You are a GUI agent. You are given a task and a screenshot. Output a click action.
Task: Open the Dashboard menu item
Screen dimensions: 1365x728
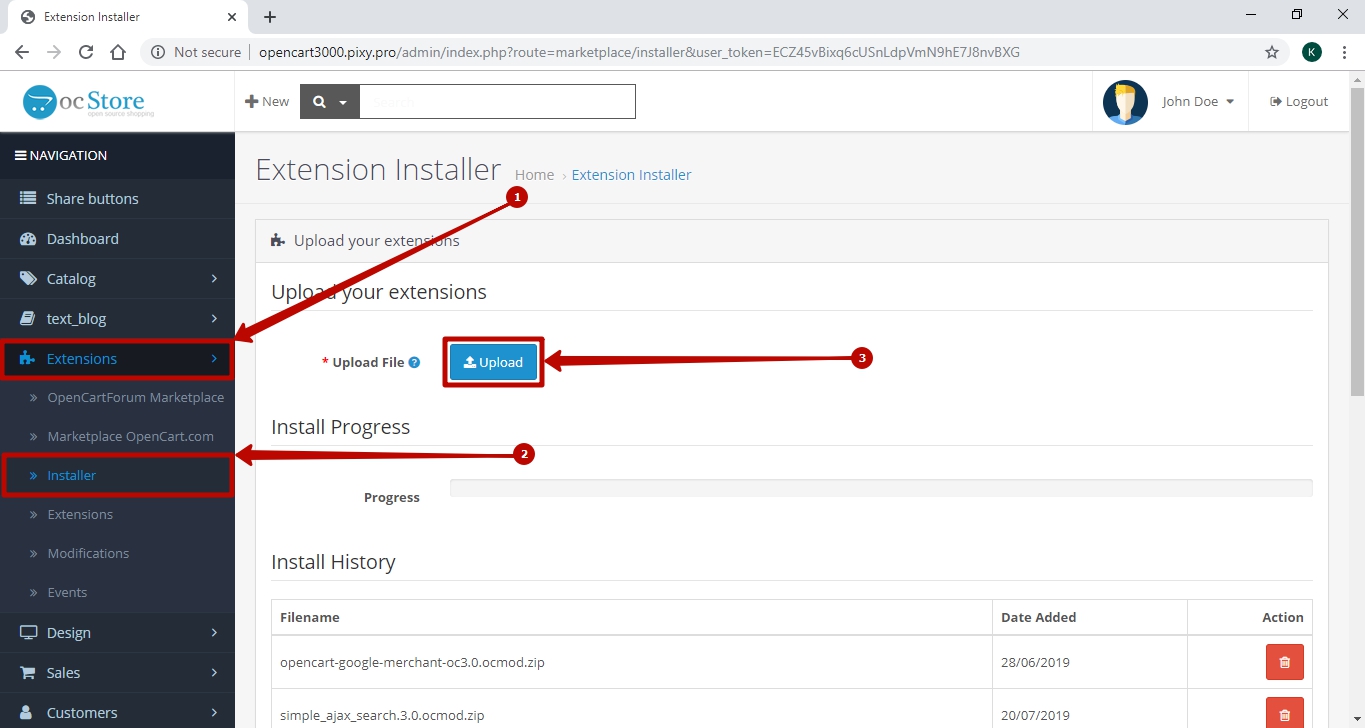tap(82, 239)
